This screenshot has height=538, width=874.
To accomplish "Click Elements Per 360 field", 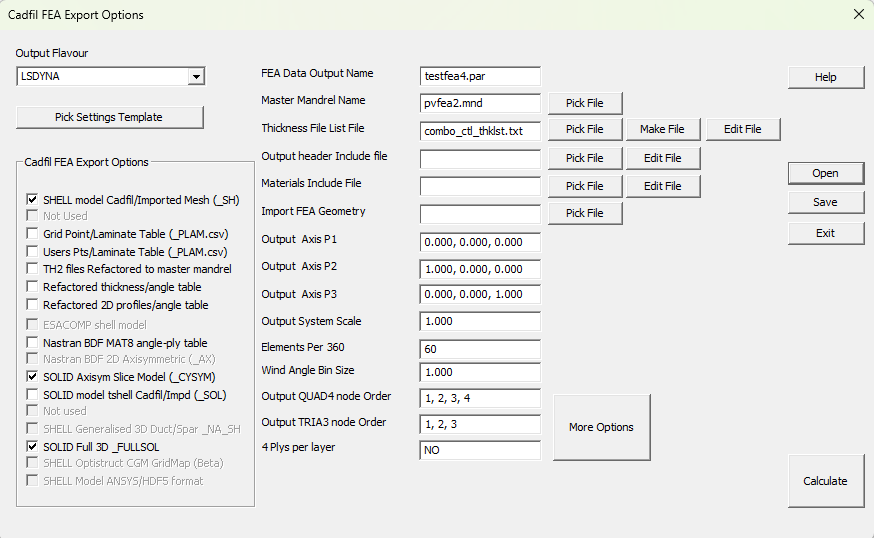I will pos(480,349).
